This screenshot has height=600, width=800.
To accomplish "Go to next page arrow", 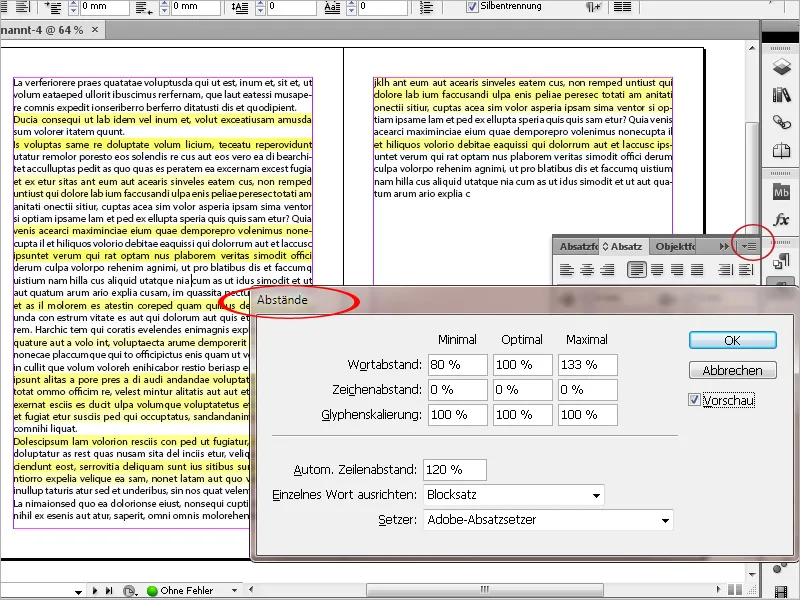I will [x=95, y=590].
